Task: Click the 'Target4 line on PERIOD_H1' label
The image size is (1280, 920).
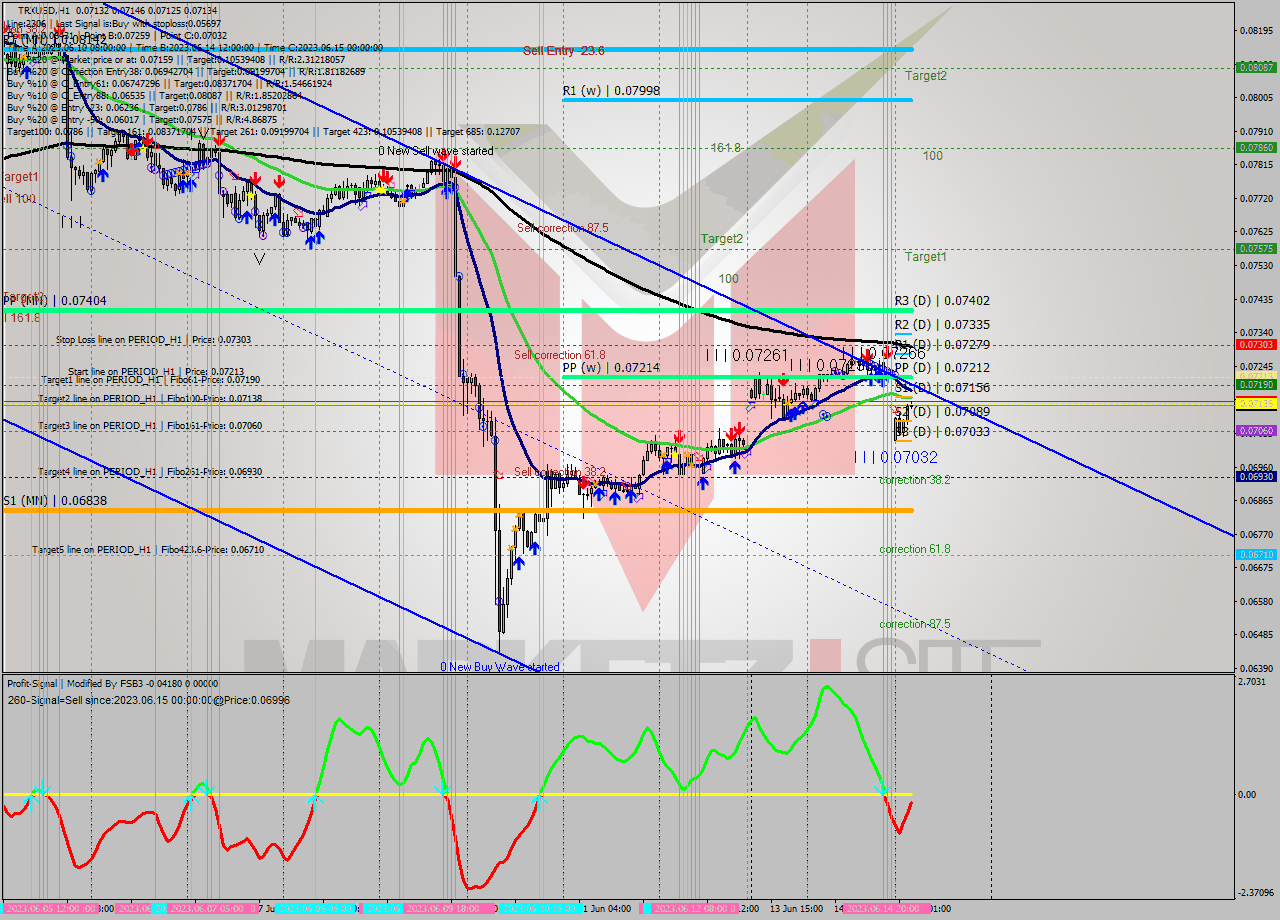Action: pyautogui.click(x=150, y=471)
